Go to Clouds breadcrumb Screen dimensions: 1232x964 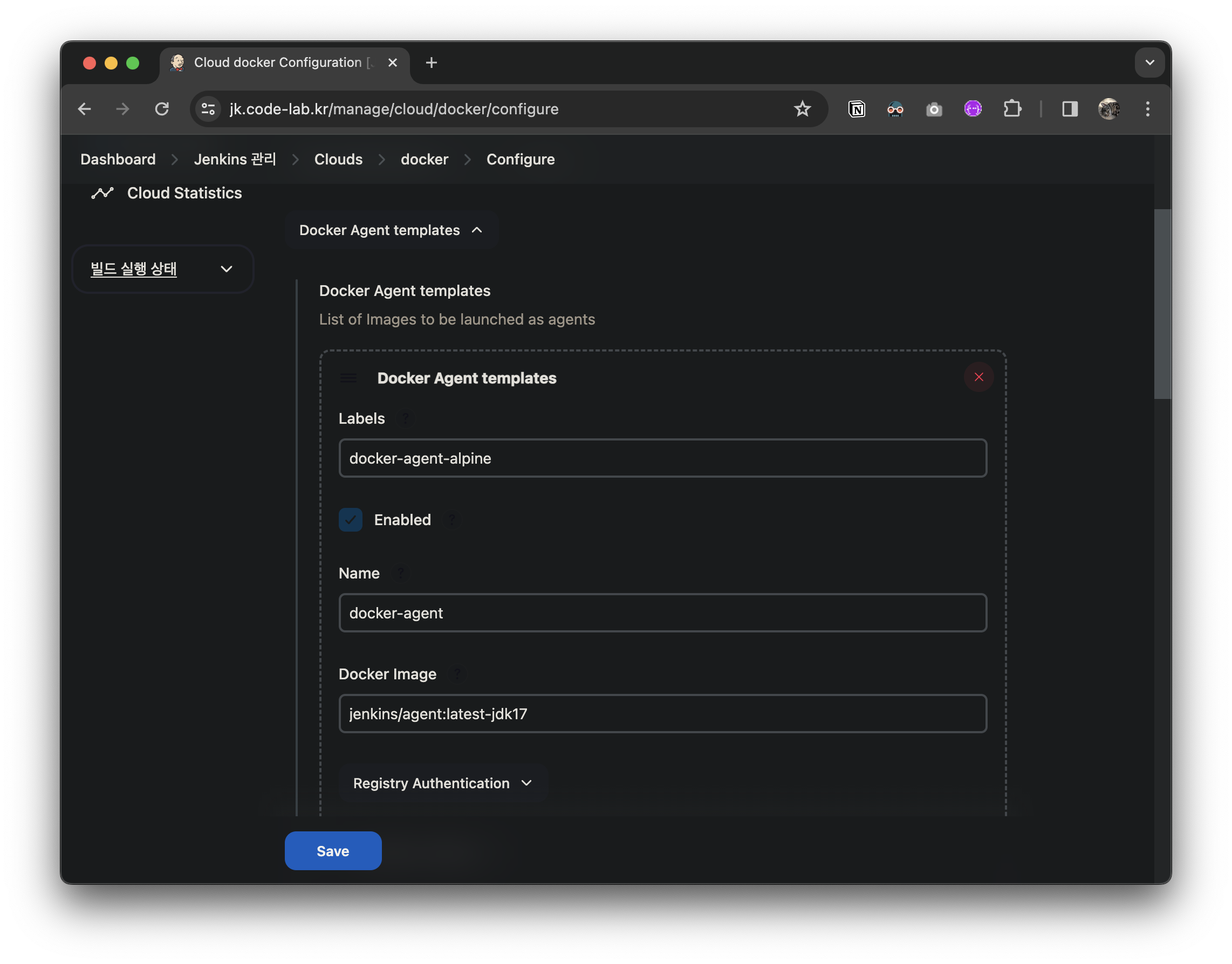pyautogui.click(x=338, y=160)
